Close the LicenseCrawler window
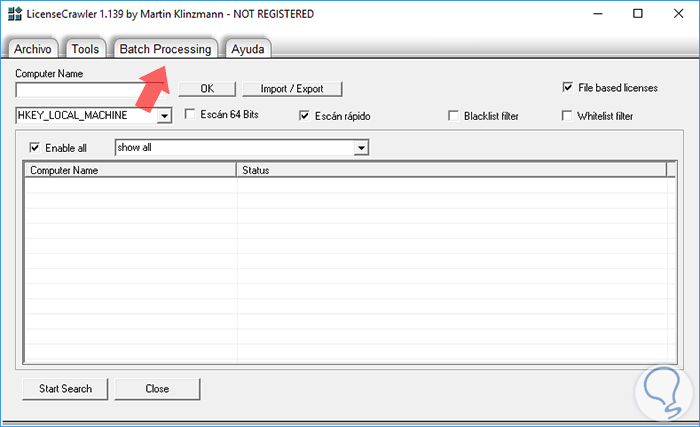The height and width of the screenshot is (427, 700). point(679,14)
